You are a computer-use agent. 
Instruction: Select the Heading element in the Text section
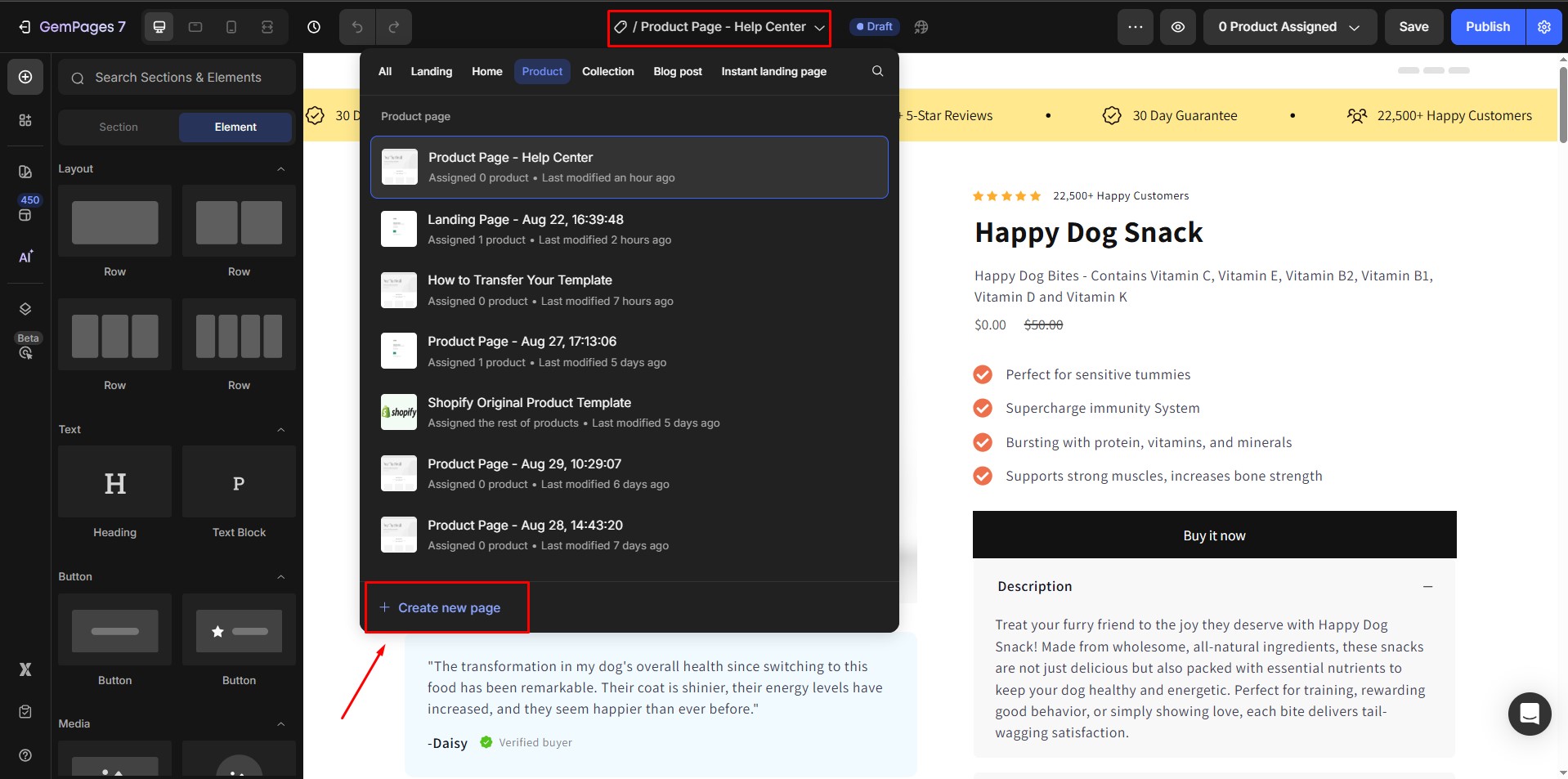click(114, 482)
